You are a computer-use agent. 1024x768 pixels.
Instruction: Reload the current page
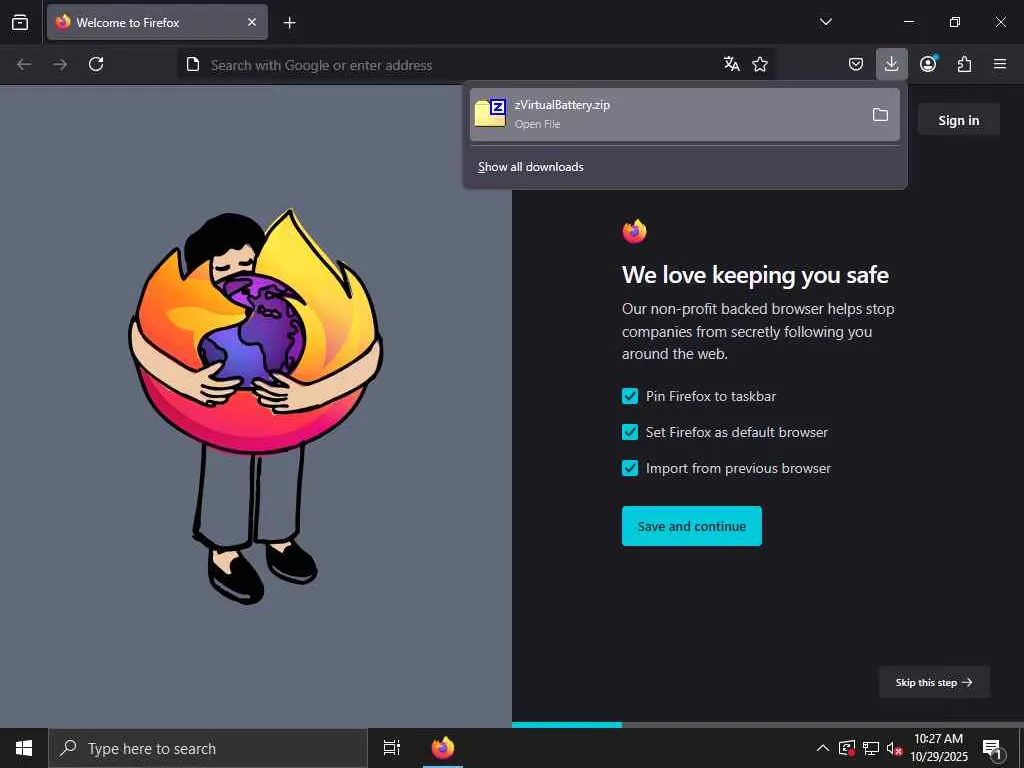96,64
